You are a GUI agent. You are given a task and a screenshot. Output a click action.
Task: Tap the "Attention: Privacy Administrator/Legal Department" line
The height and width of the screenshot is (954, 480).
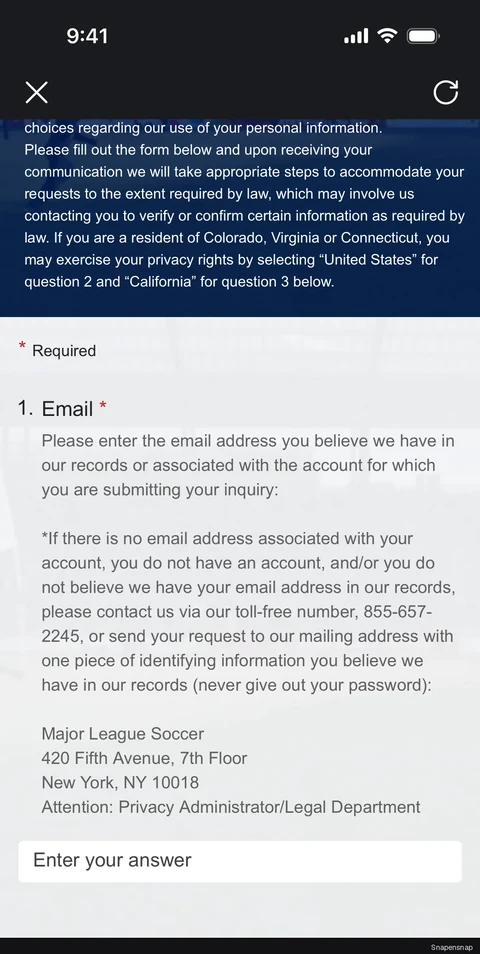pyautogui.click(x=231, y=807)
